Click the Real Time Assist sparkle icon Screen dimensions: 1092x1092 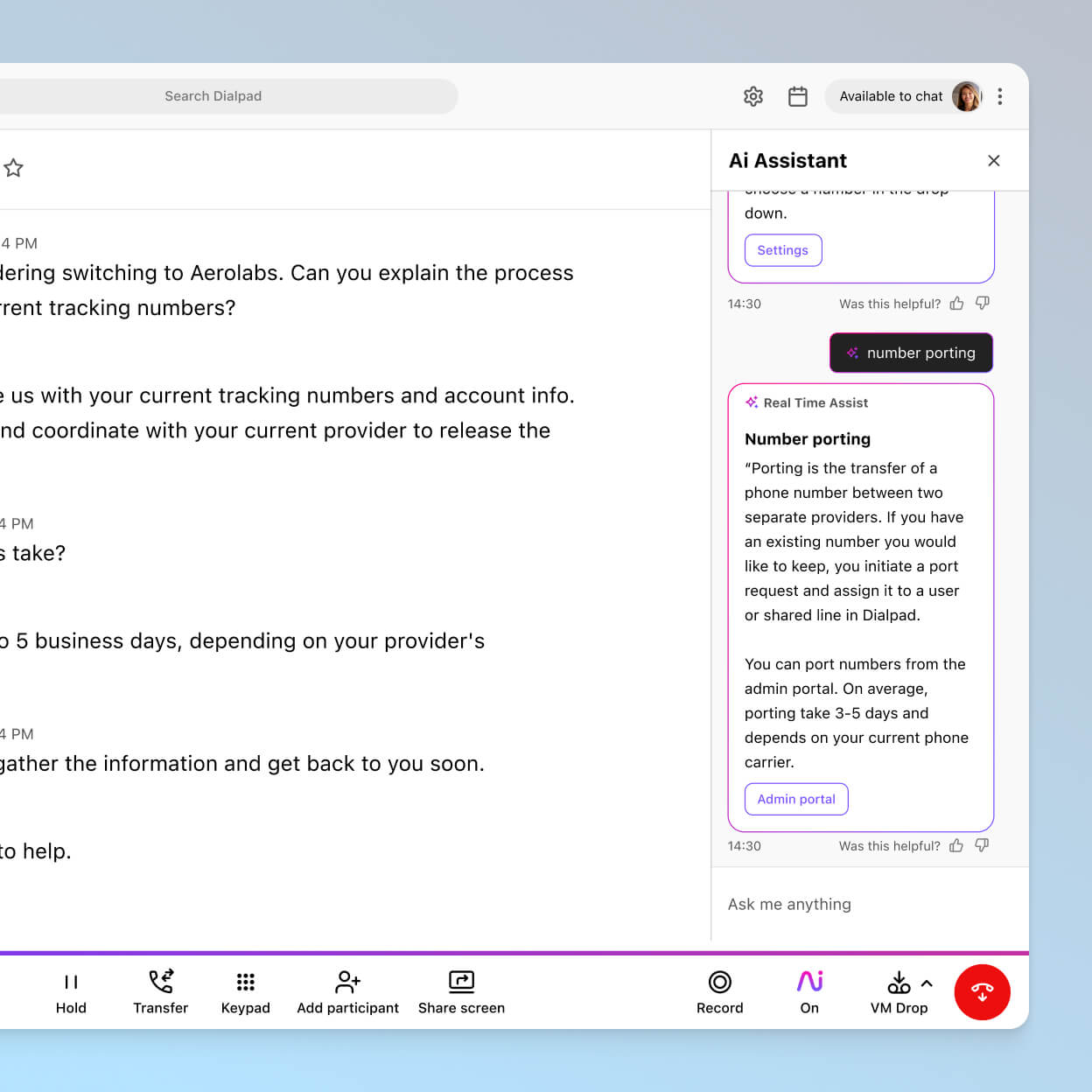click(752, 402)
